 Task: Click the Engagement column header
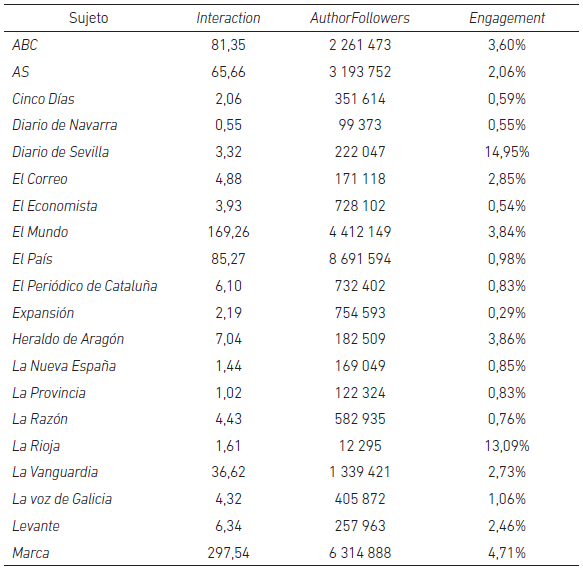(507, 18)
